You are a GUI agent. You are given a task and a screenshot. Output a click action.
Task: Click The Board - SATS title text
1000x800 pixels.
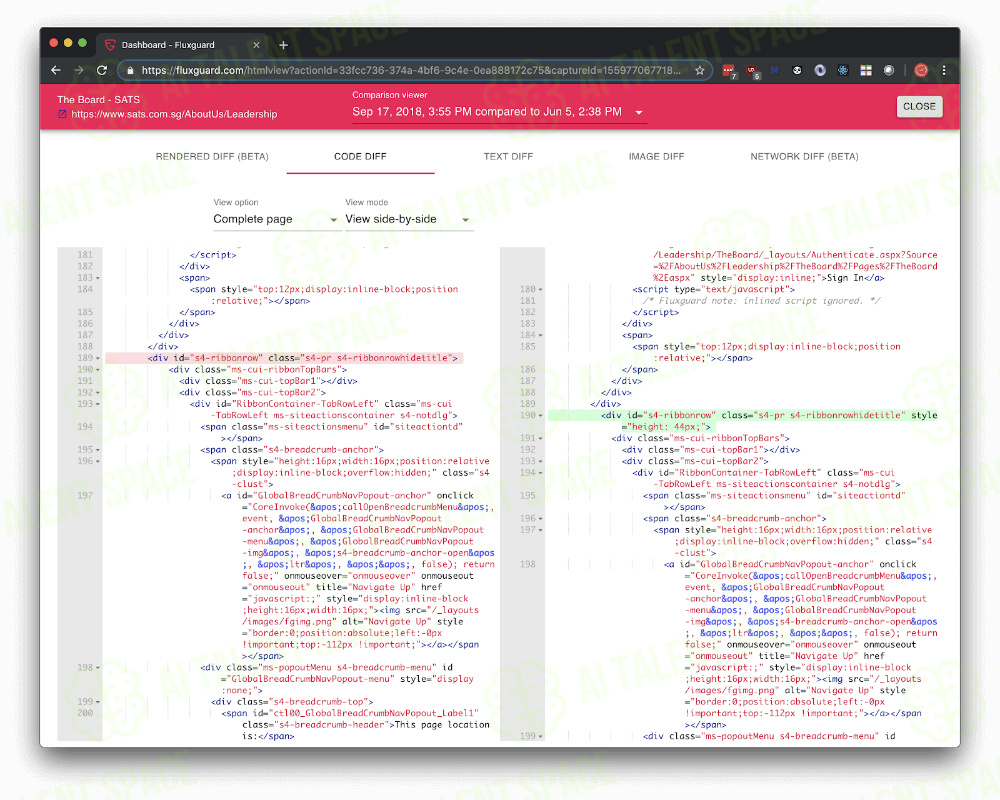tap(98, 100)
